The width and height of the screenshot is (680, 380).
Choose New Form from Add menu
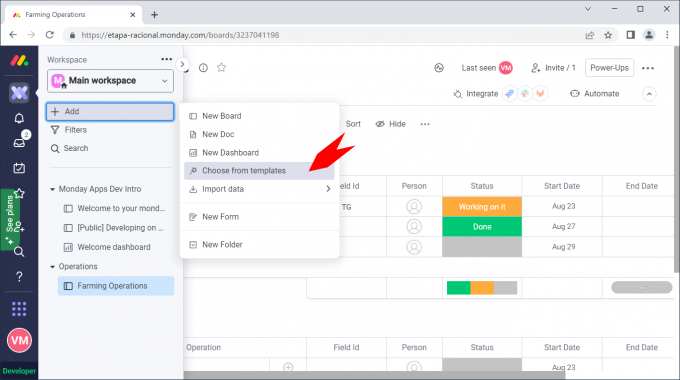point(259,217)
